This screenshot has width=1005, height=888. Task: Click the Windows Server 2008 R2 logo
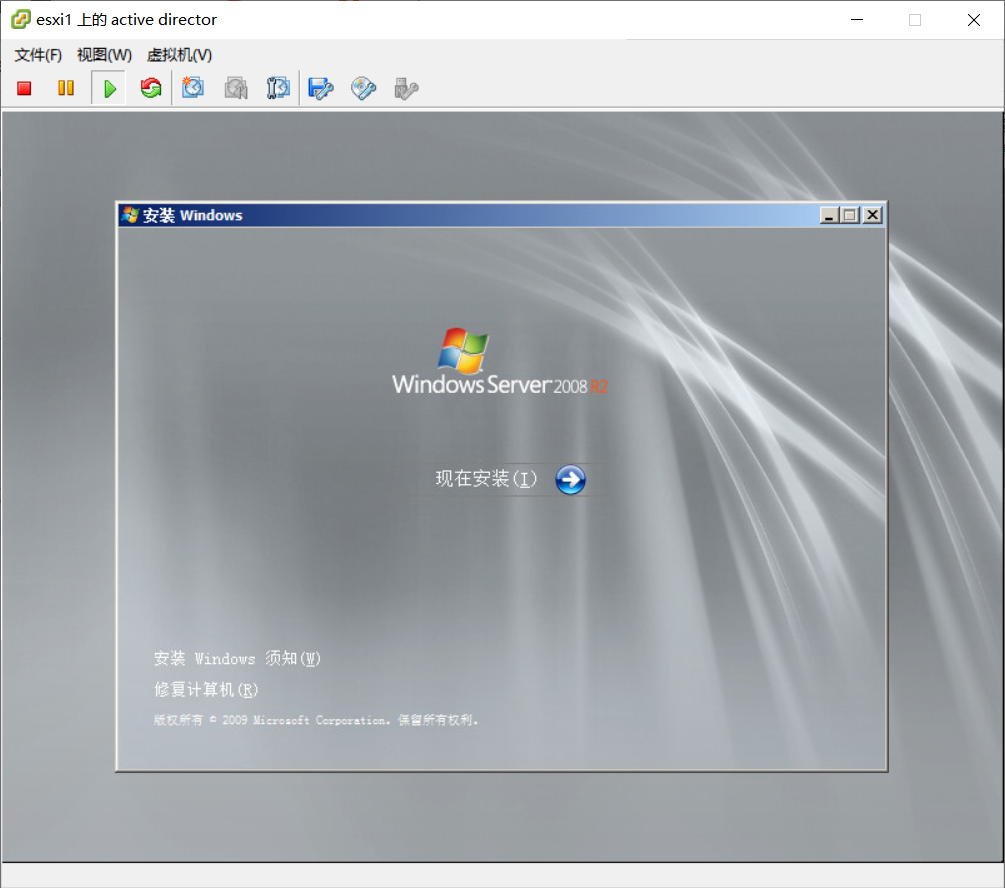[500, 361]
